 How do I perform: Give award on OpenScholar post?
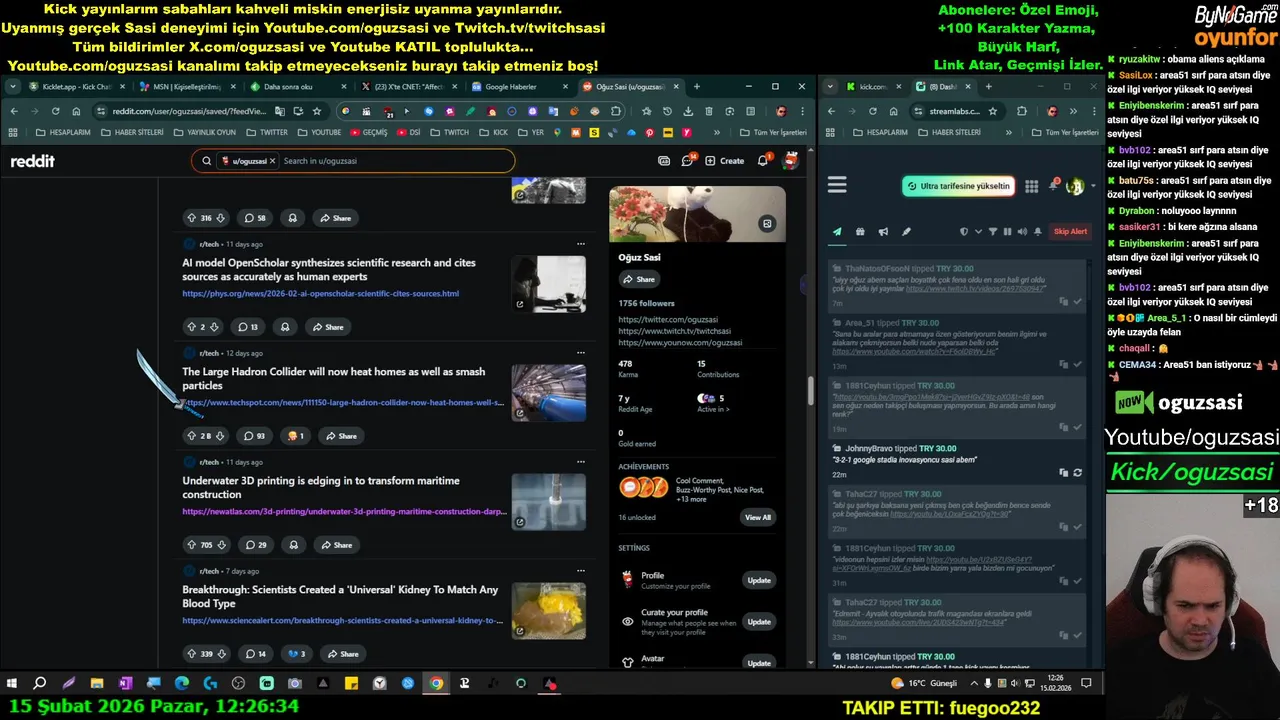pyautogui.click(x=285, y=327)
